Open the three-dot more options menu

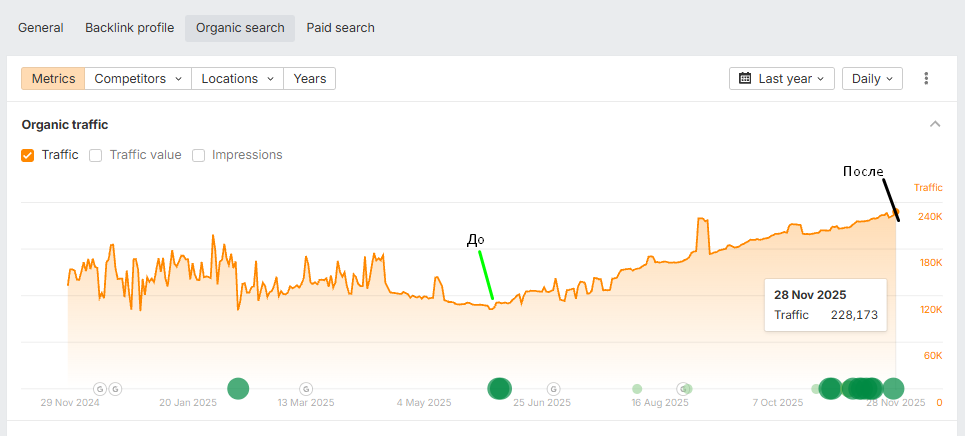(x=926, y=79)
